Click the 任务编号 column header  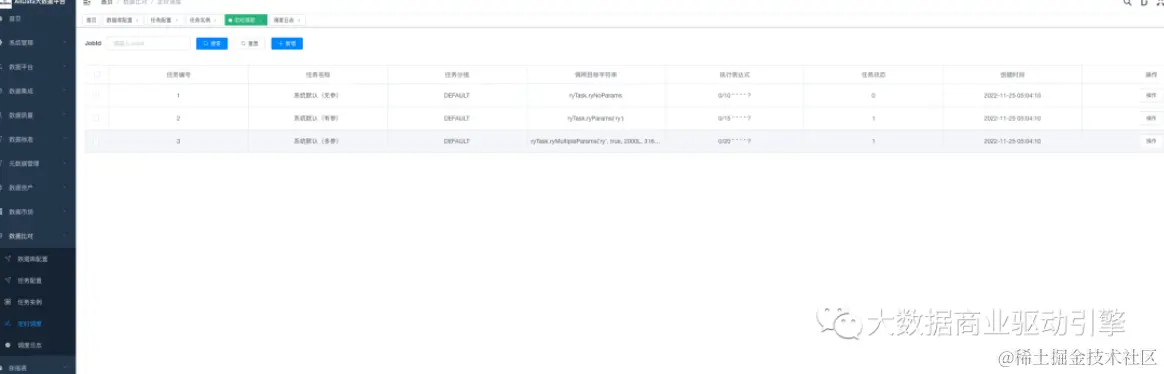point(178,75)
